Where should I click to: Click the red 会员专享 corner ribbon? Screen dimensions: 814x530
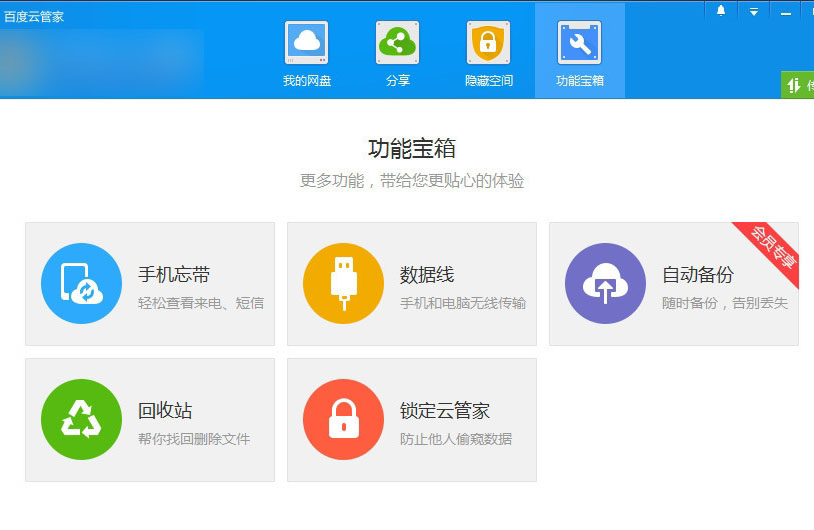(x=773, y=247)
